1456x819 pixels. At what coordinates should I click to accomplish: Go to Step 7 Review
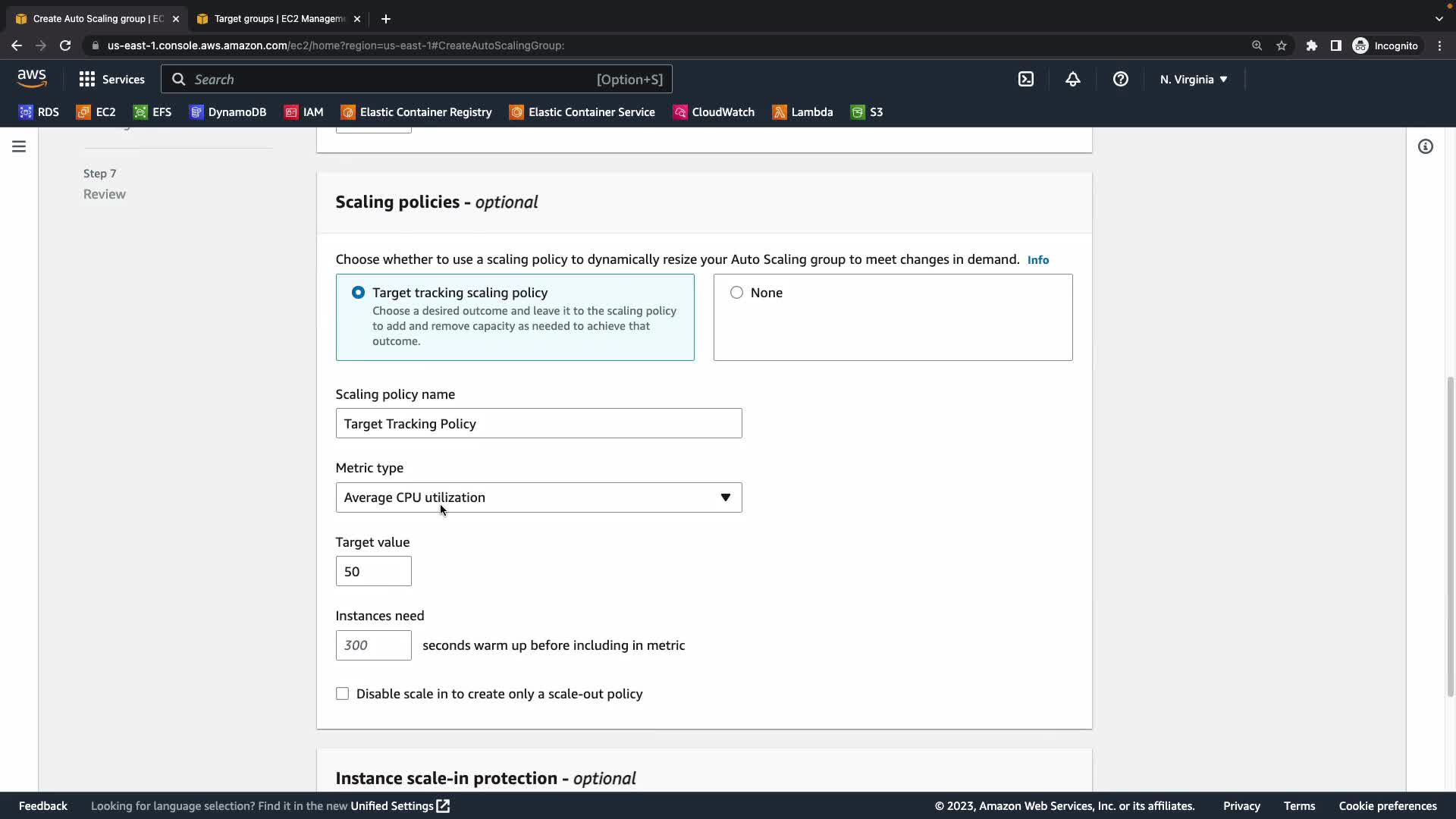[105, 194]
